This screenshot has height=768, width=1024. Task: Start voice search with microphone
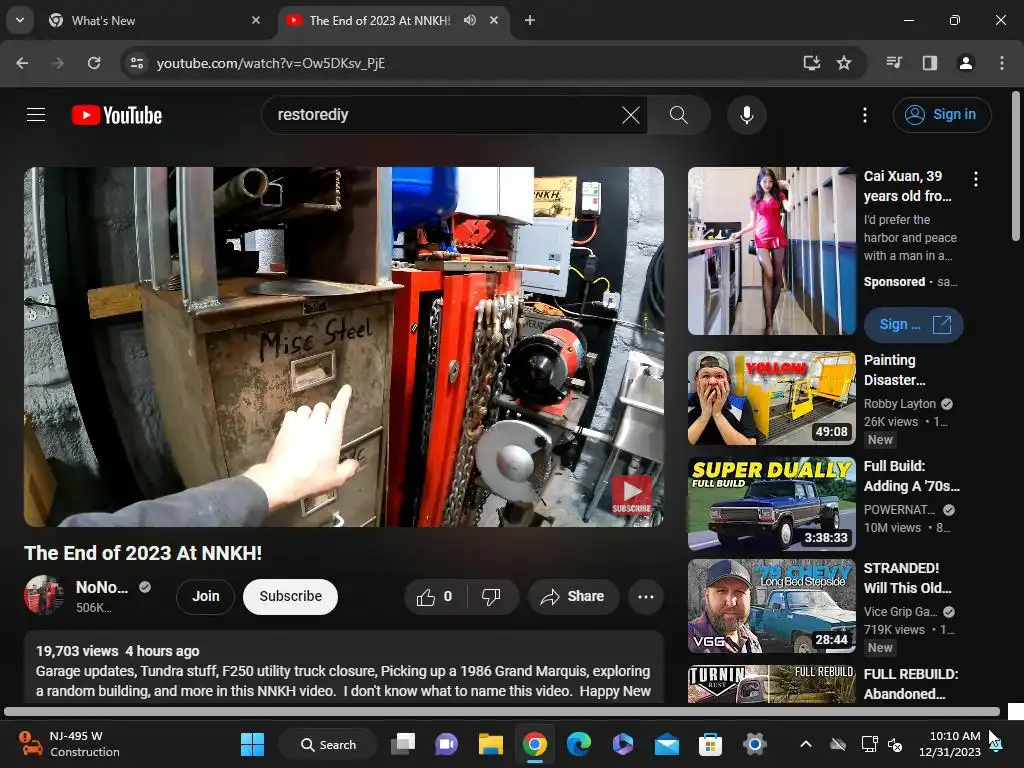(746, 115)
